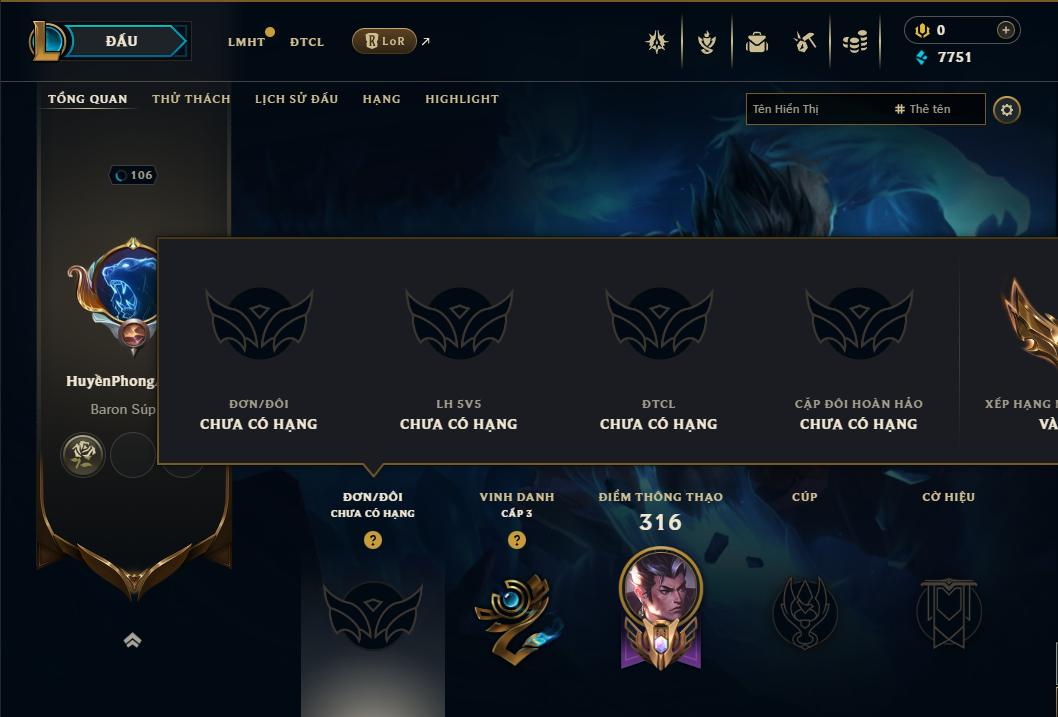The height and width of the screenshot is (717, 1058).
Task: Open the HIGHLIGHT tab
Action: point(462,99)
